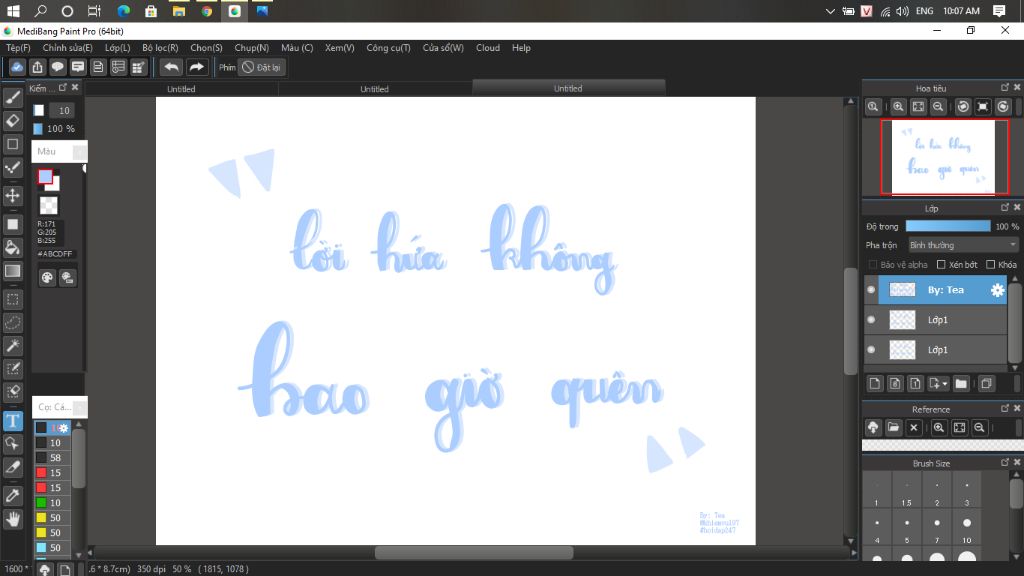Select the Select Eraser tool
1024x576 pixels.
[12, 392]
